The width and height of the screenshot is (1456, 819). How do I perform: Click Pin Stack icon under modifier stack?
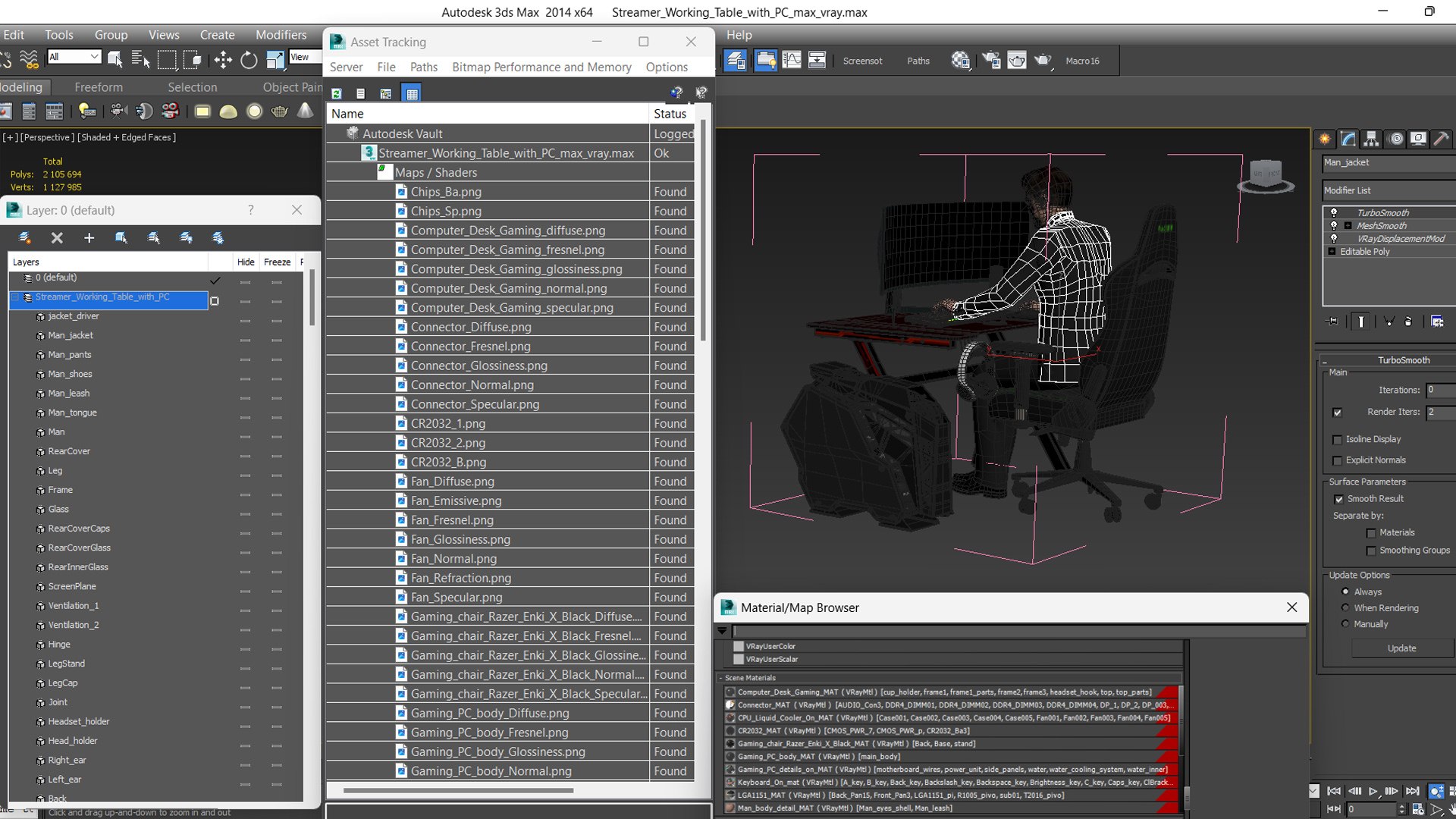[x=1332, y=322]
